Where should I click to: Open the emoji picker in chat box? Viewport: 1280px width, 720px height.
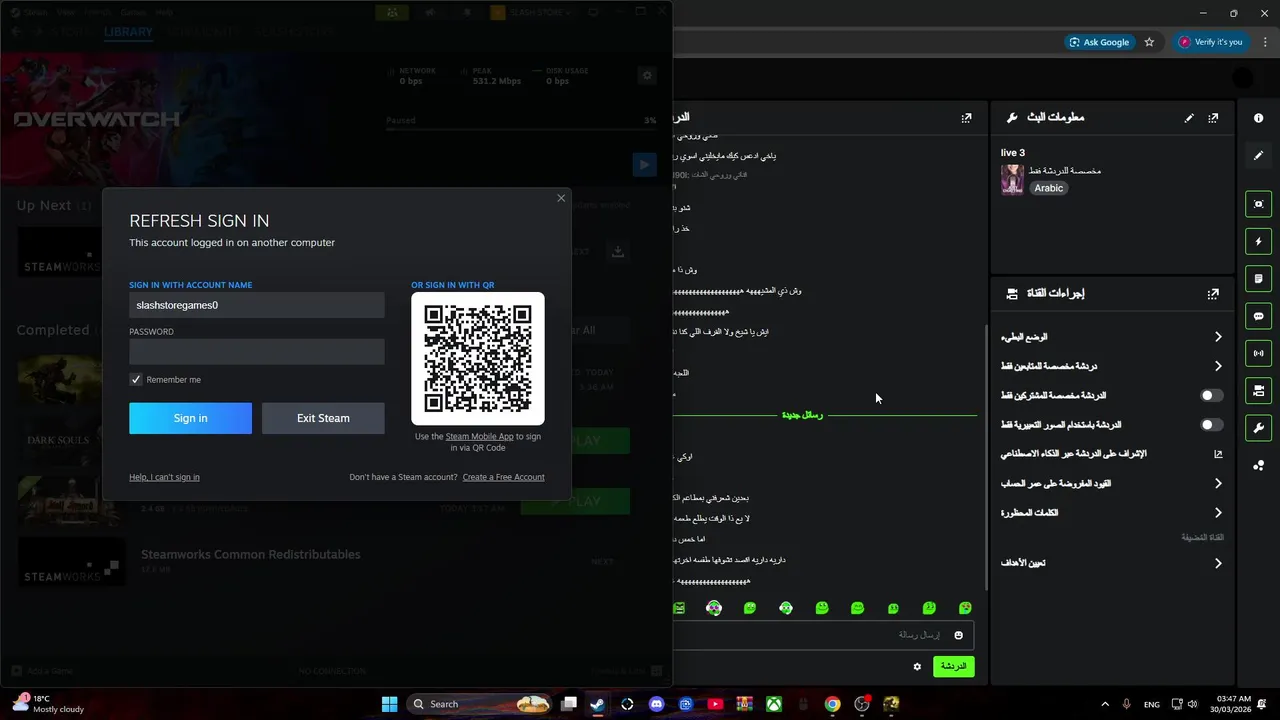click(959, 635)
